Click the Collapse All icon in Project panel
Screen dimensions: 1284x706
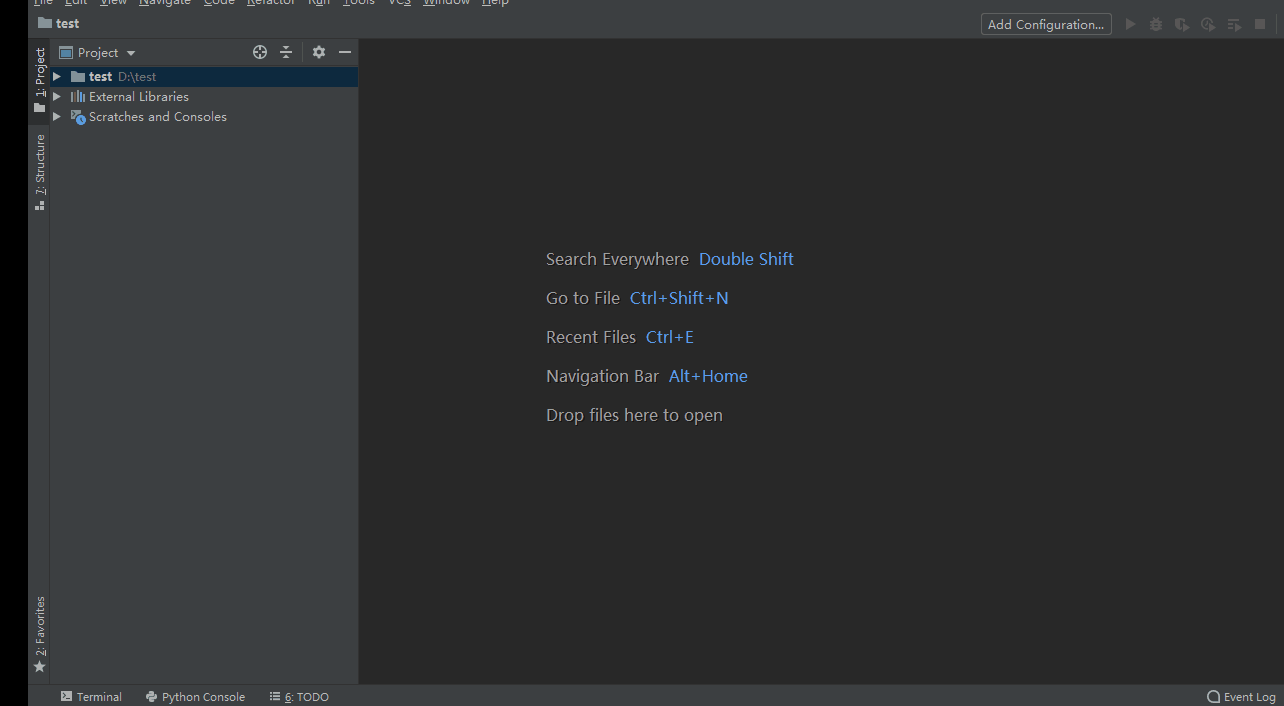point(286,52)
